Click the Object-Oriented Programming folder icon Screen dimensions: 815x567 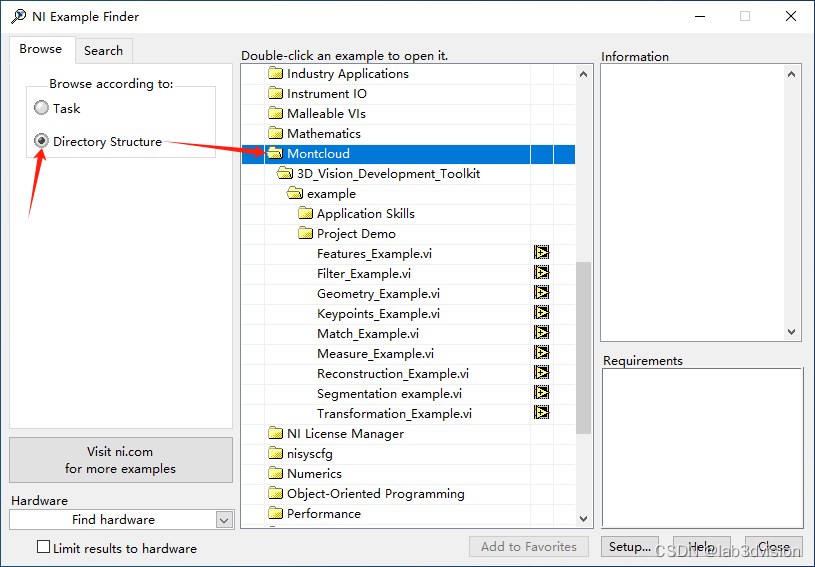click(x=275, y=493)
